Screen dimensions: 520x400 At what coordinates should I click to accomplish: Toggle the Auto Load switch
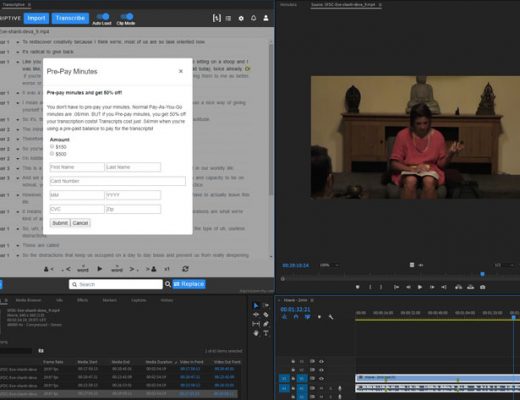103,17
